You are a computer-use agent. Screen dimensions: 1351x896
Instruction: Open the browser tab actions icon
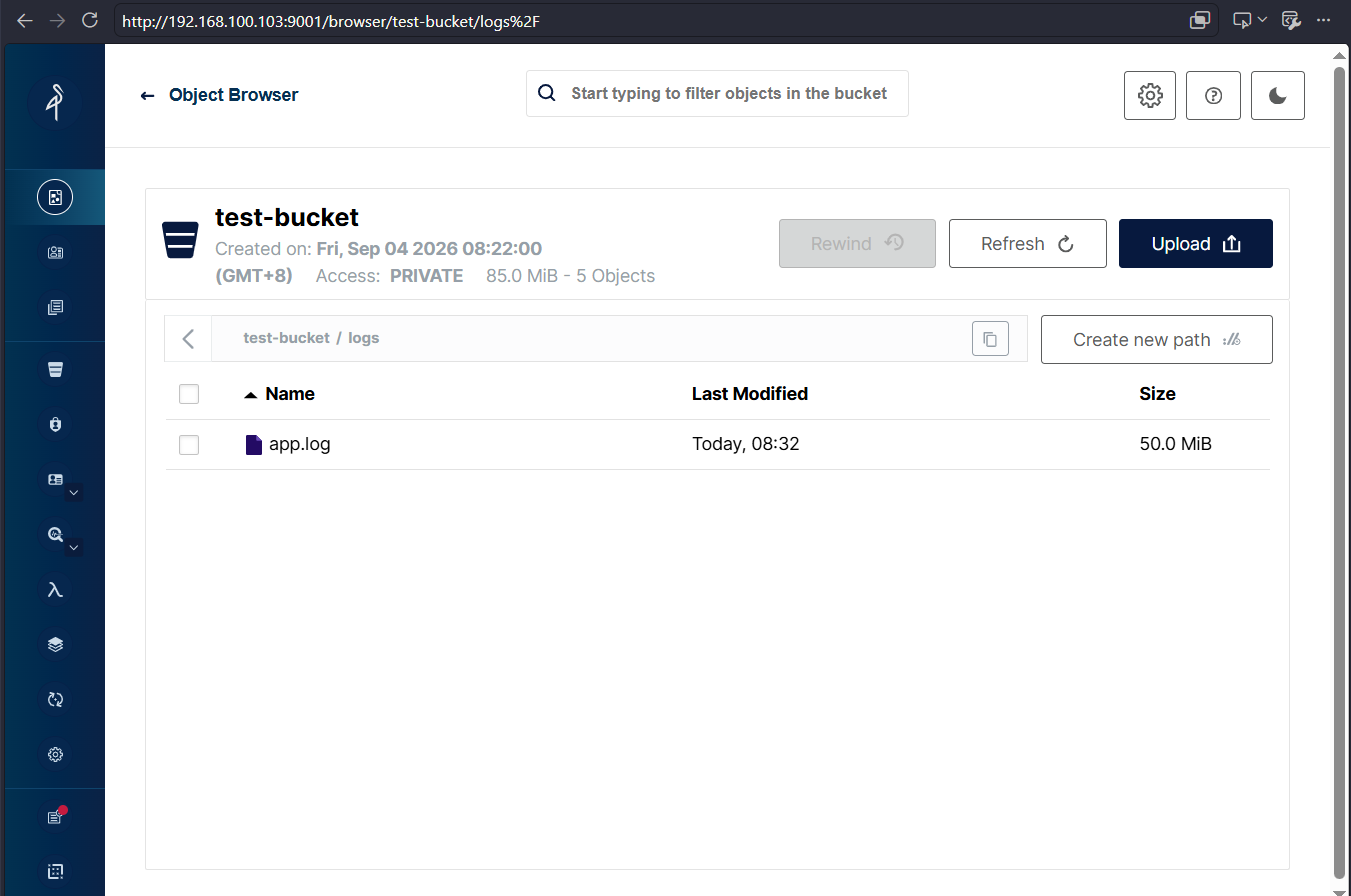click(1200, 20)
